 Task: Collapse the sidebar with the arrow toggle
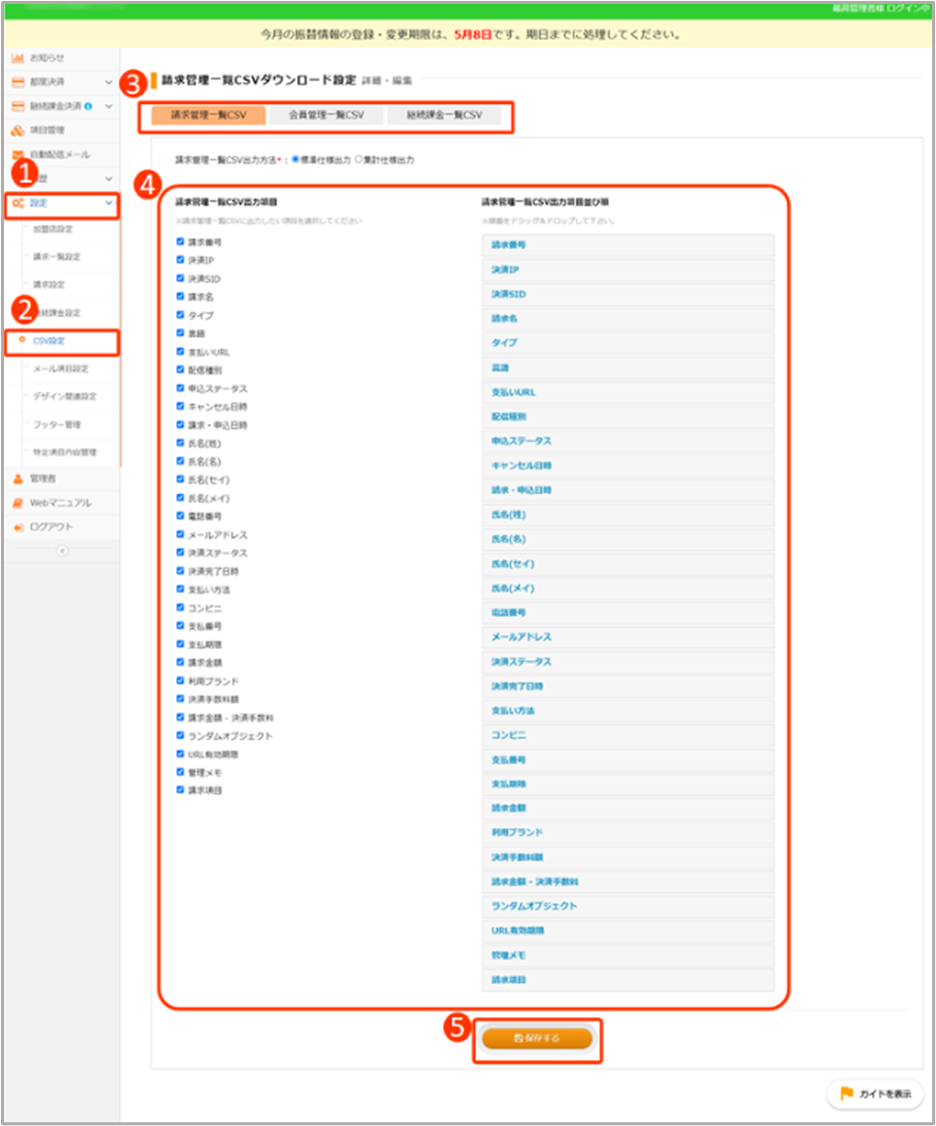61,551
